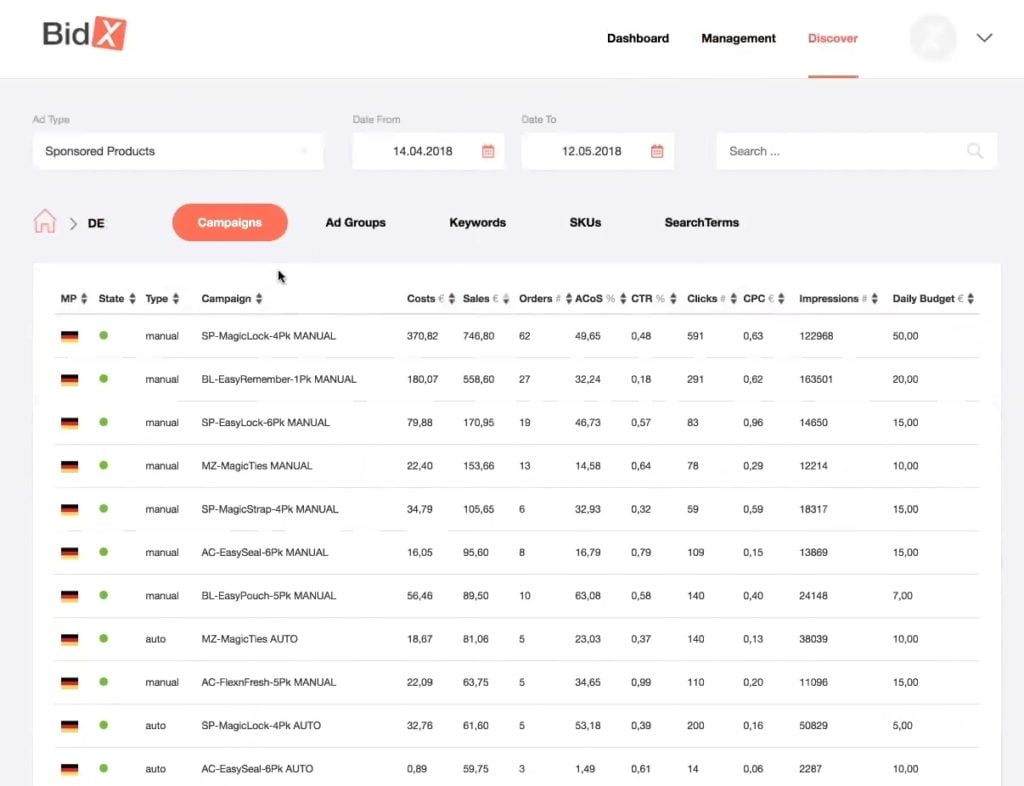Click Date To field showing 12.05.2018
The height and width of the screenshot is (786, 1024).
click(x=598, y=151)
